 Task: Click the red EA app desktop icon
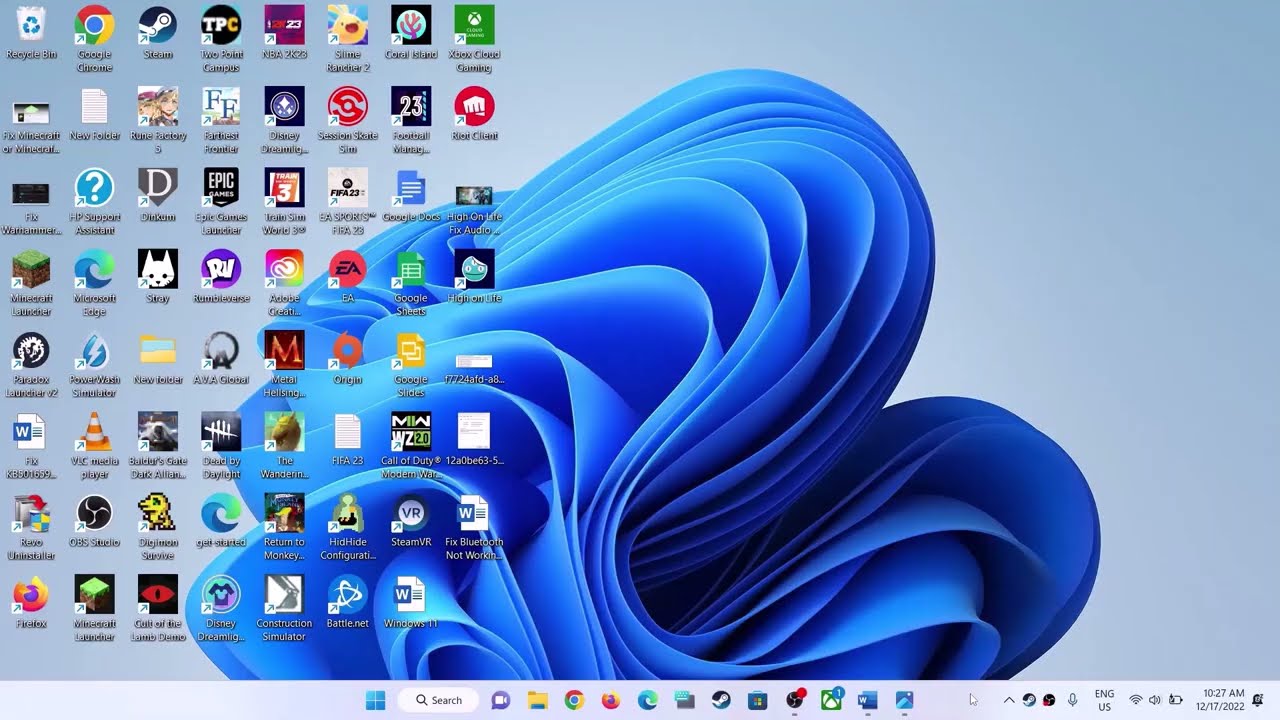click(x=347, y=277)
